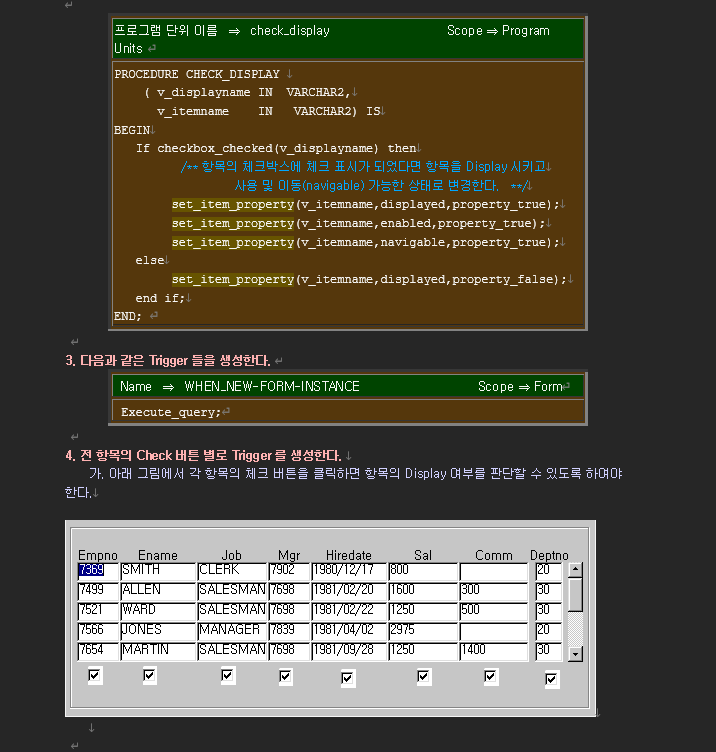This screenshot has width=716, height=752.
Task: Click the 'Scope ⇒ Form' text
Action: [x=520, y=387]
